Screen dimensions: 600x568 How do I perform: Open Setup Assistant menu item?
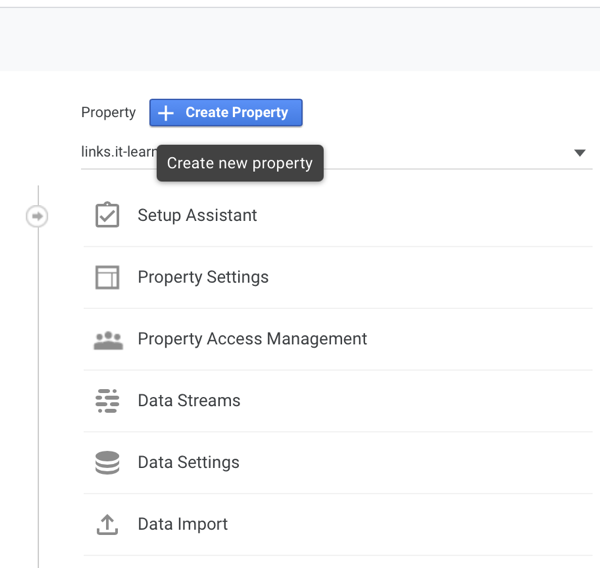pos(197,216)
